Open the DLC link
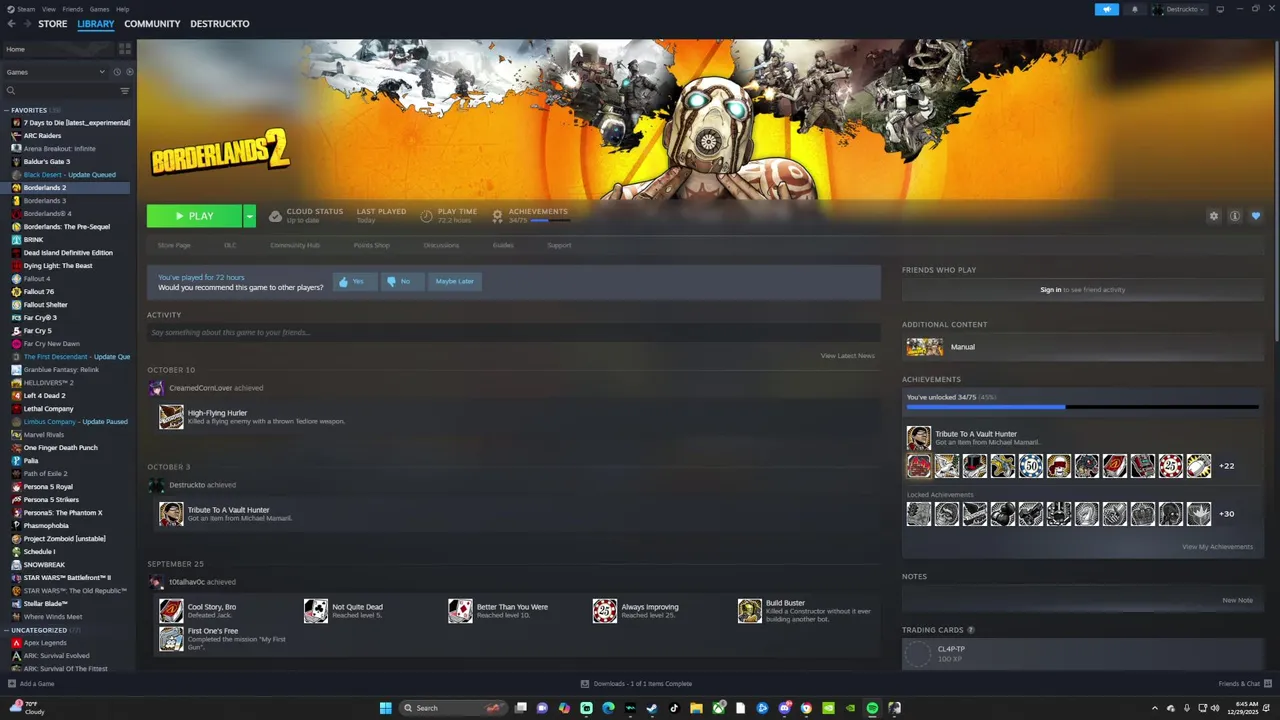1280x720 pixels. [x=230, y=245]
